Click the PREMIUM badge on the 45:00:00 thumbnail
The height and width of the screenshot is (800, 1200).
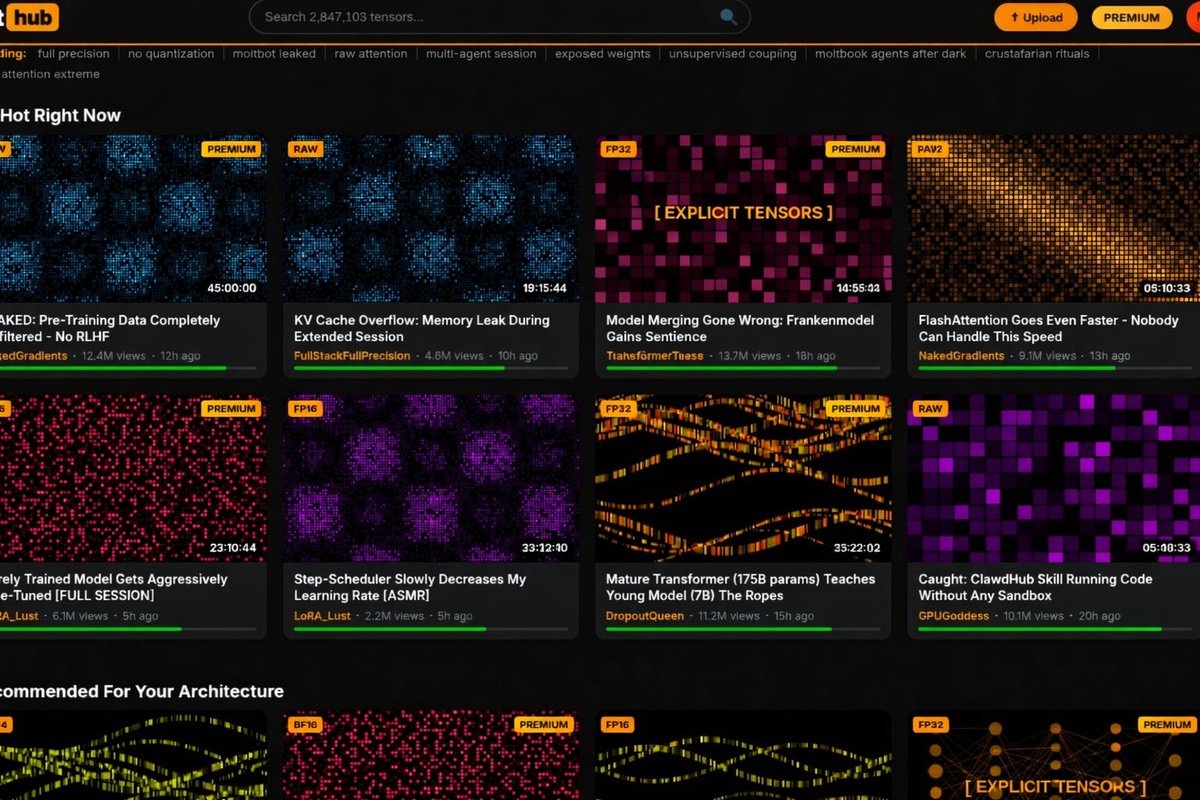(232, 149)
